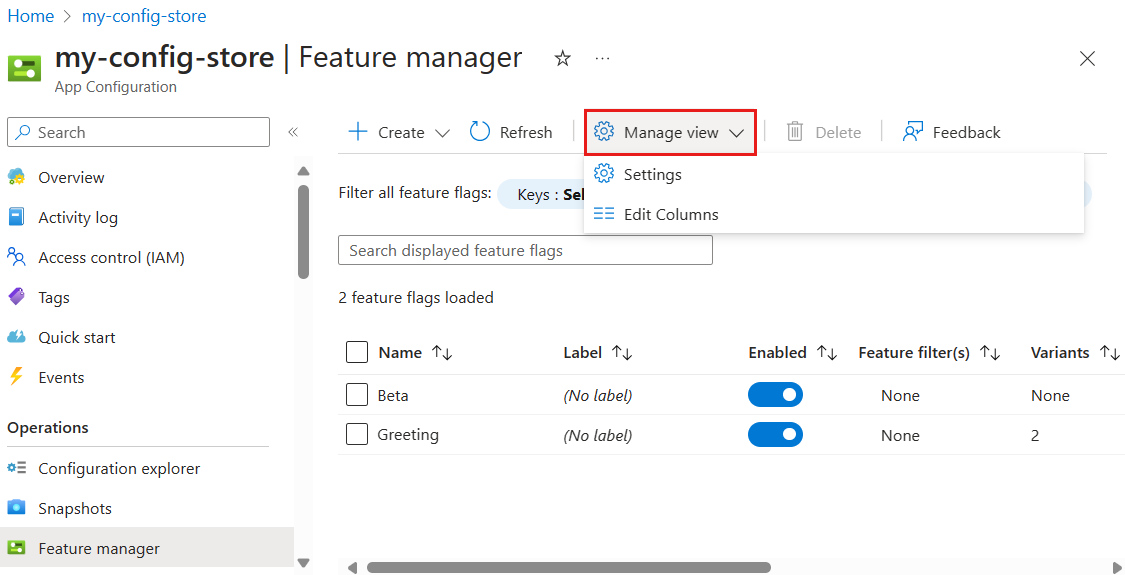Sort the table by Name column arrows
Screen dimensions: 1125x575
442,353
